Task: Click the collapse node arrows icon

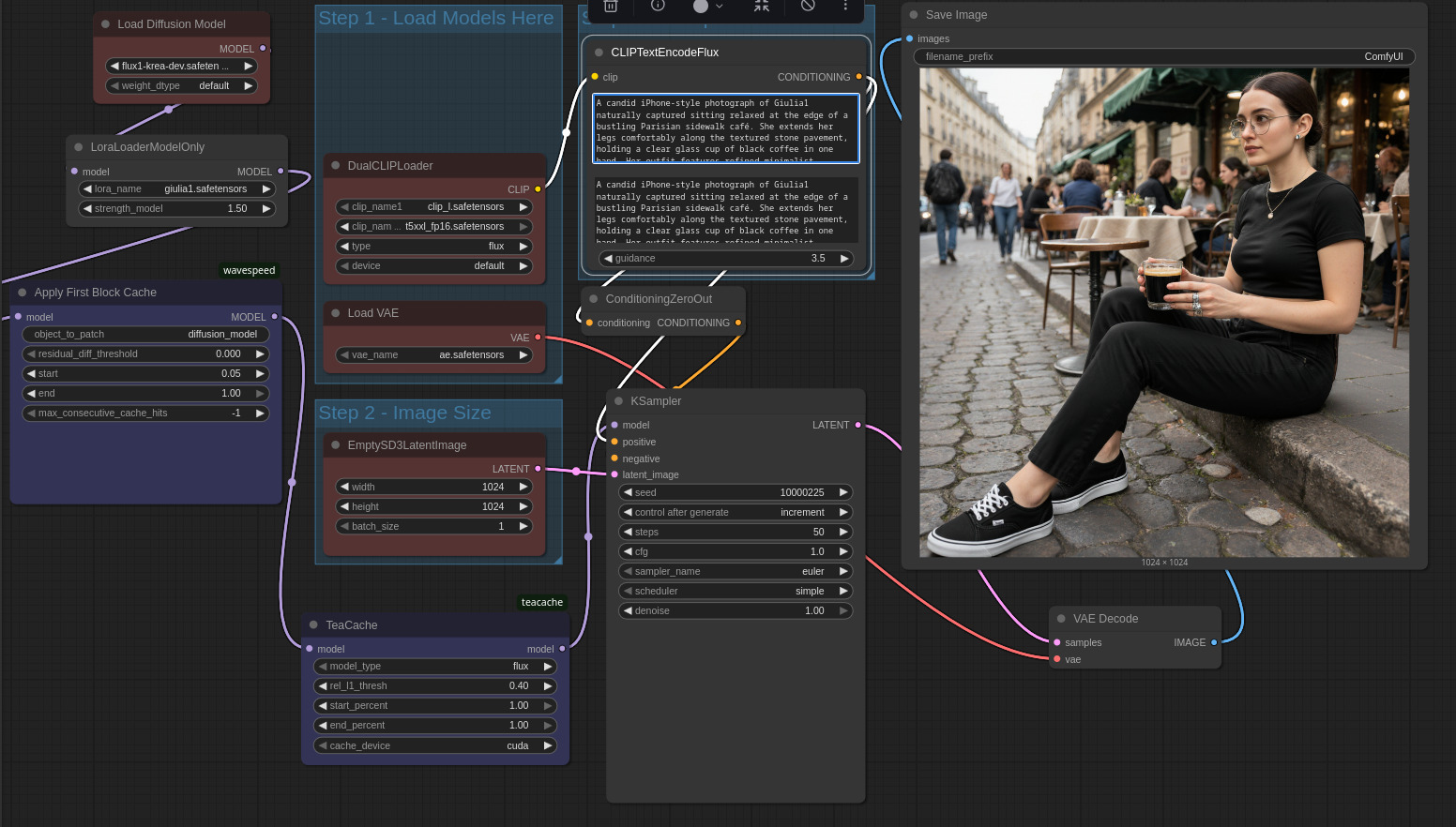Action: [x=762, y=6]
